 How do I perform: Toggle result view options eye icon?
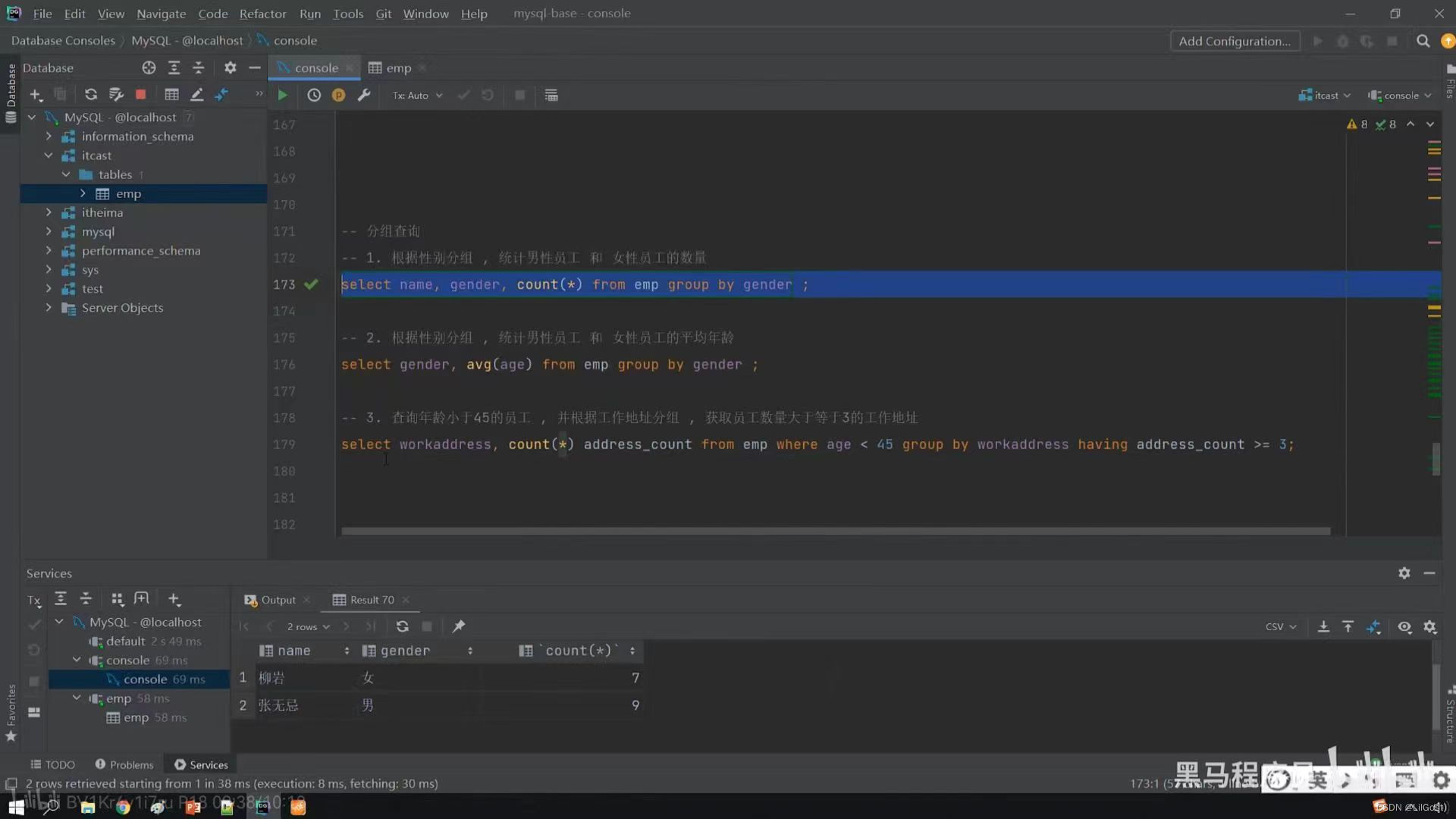[1404, 626]
